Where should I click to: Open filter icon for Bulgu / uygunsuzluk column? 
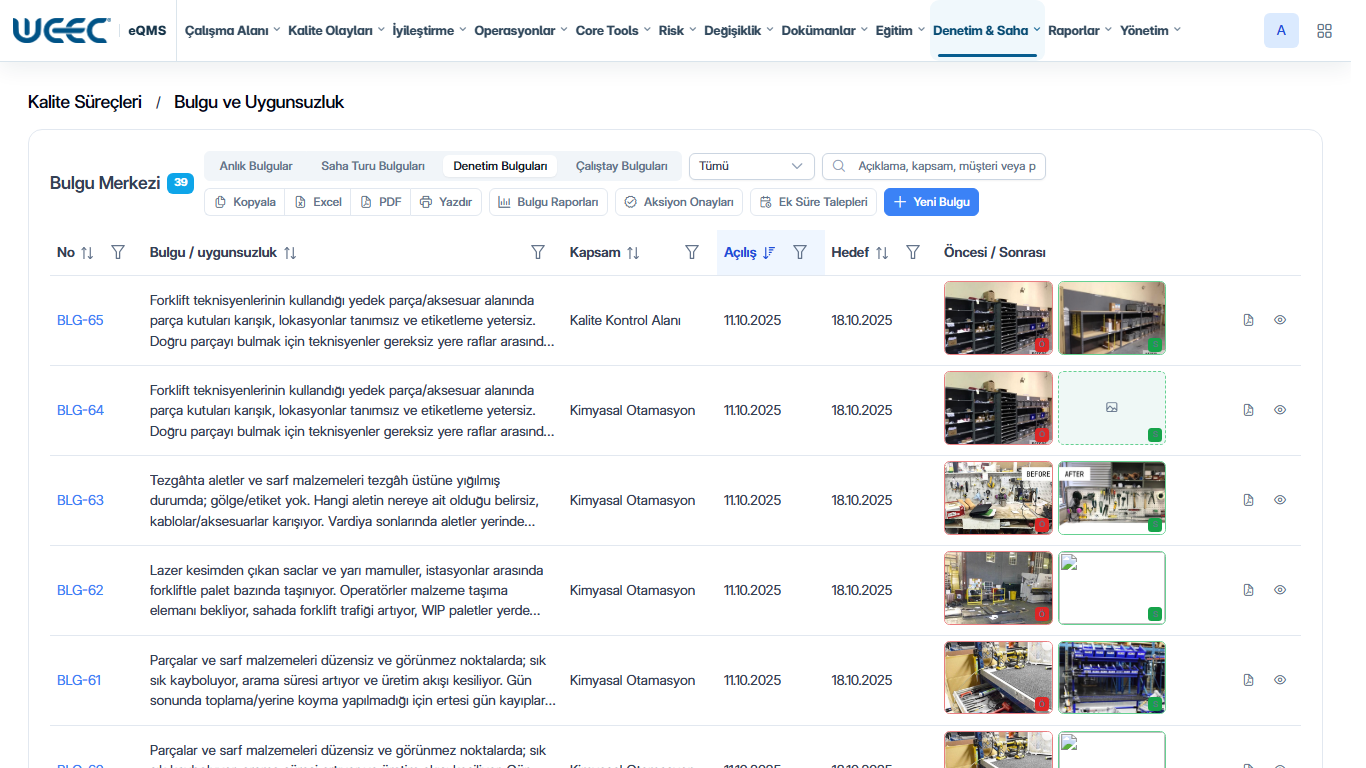coord(538,253)
